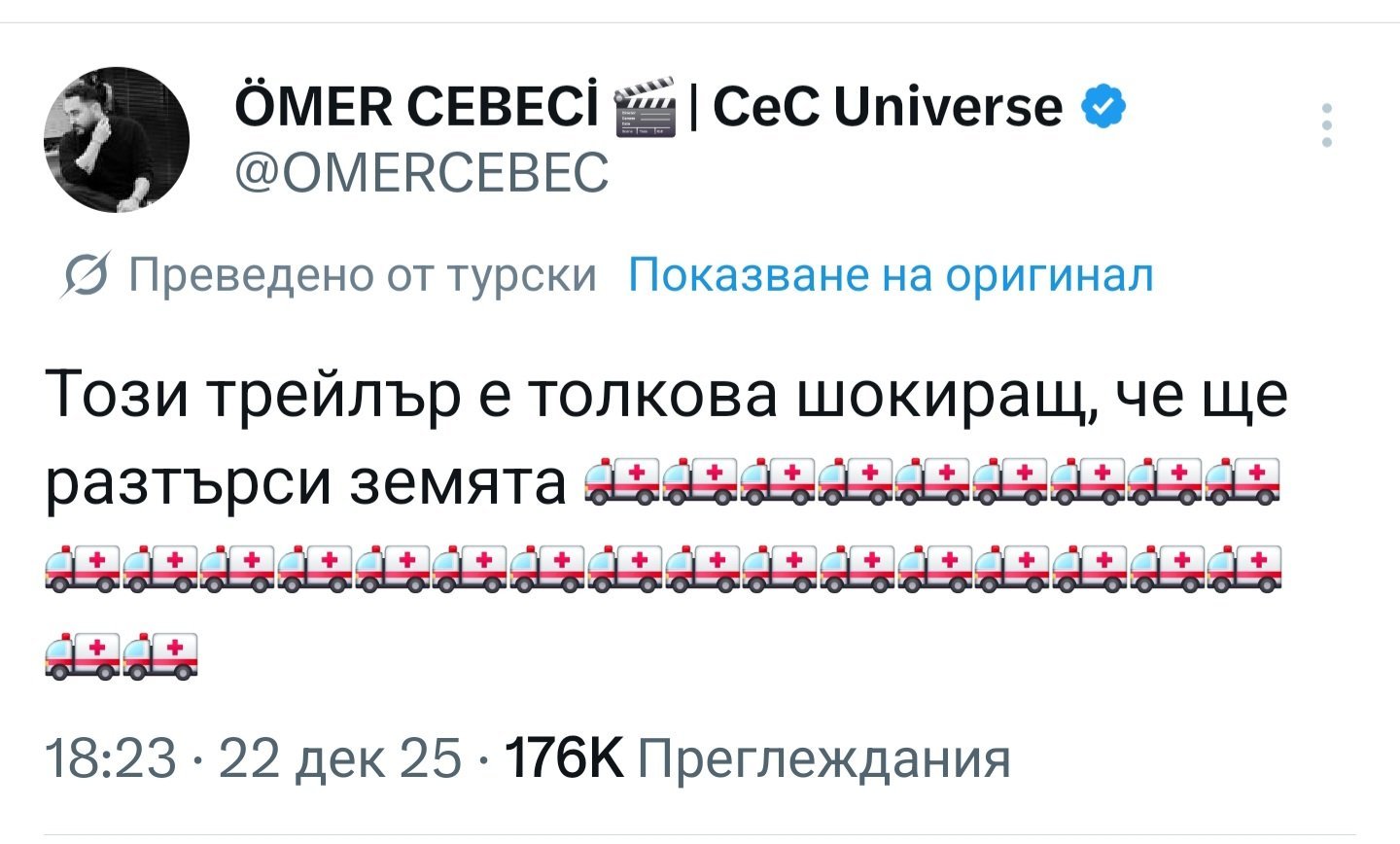
Task: Click the "Преведено от турски" label
Action: [x=362, y=276]
